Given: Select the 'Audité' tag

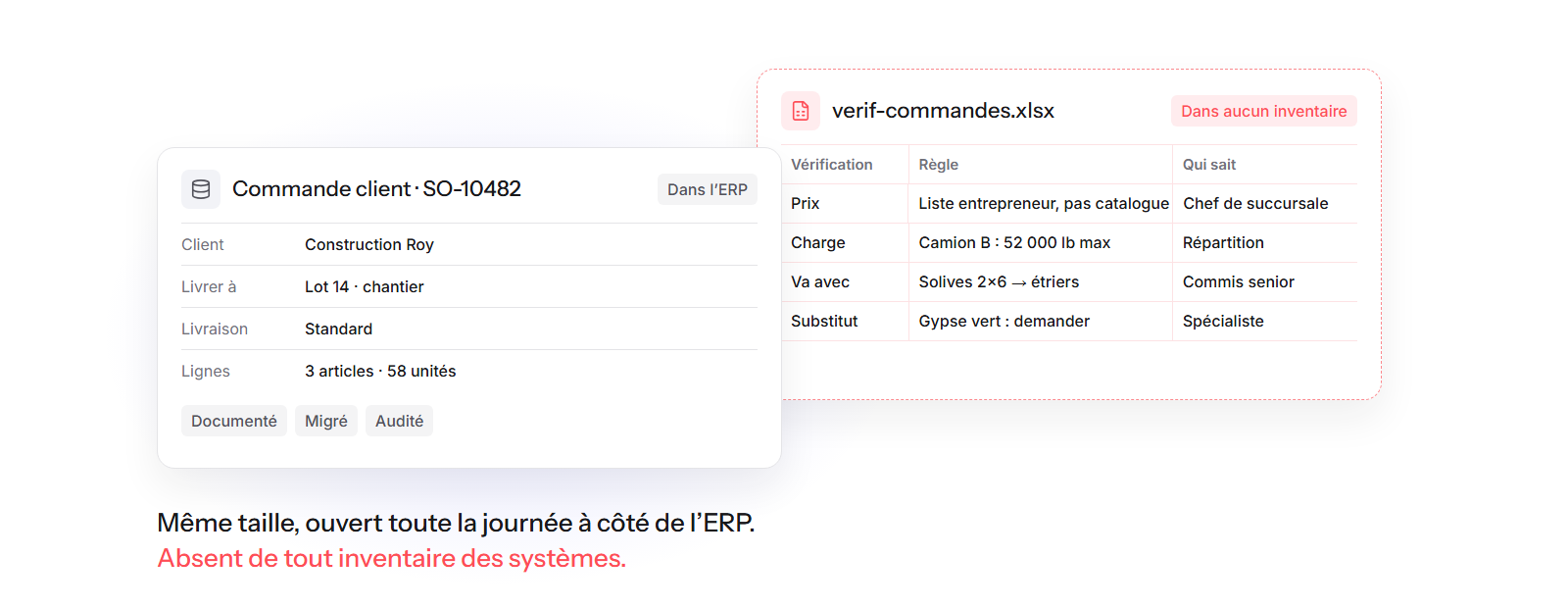Looking at the screenshot, I should click(x=400, y=421).
